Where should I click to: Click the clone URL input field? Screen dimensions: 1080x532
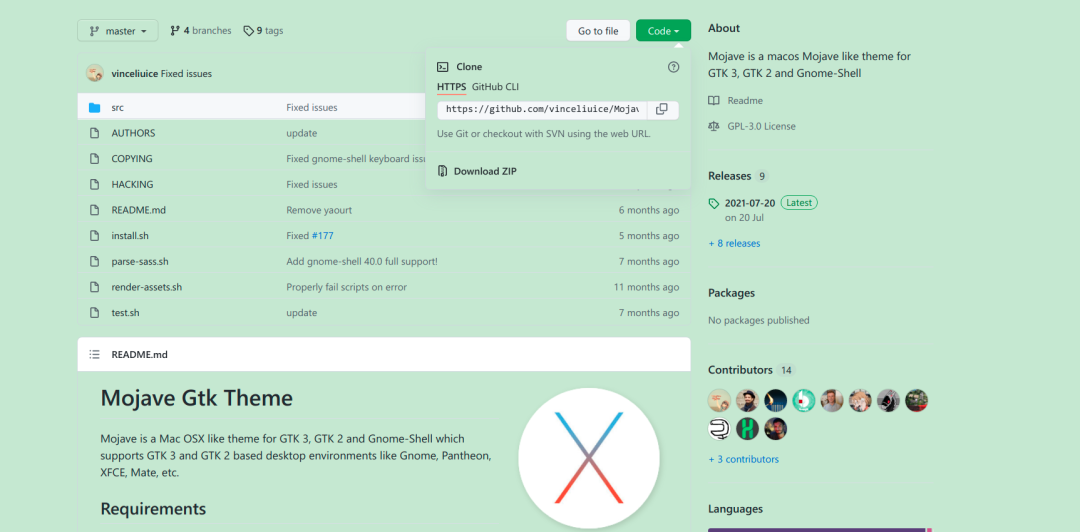click(x=542, y=110)
